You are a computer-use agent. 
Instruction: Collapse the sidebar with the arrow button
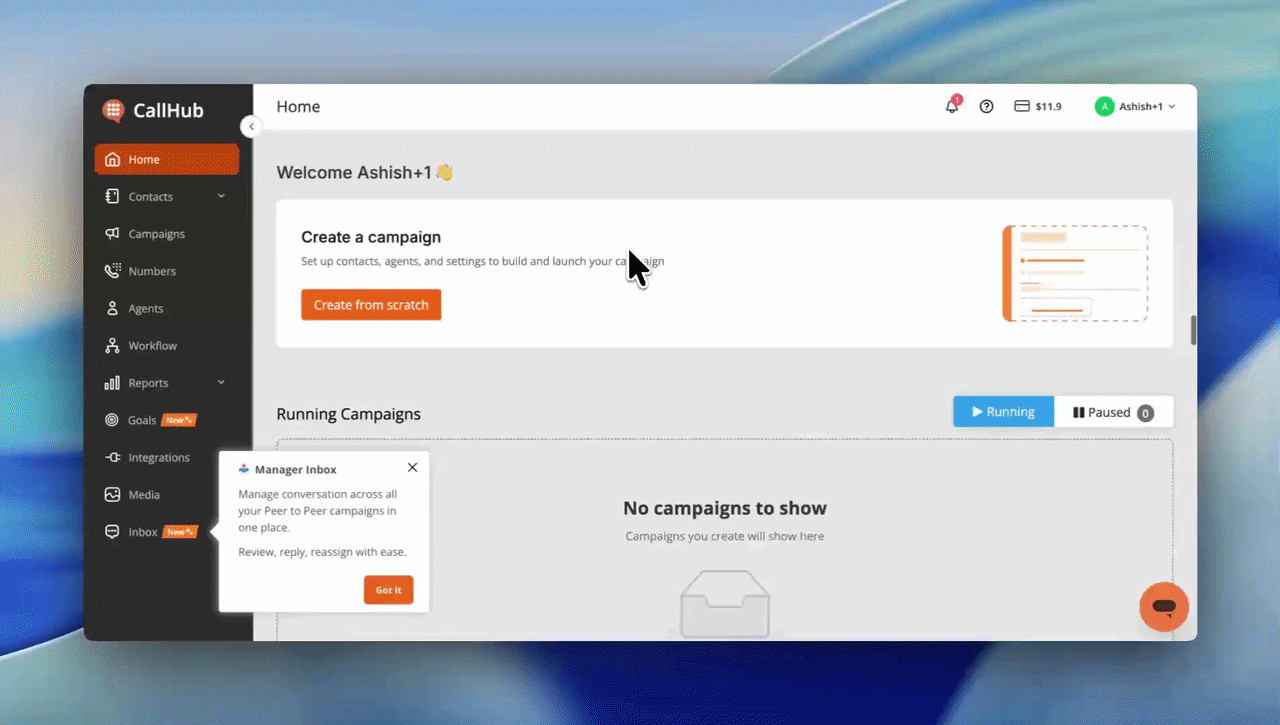pyautogui.click(x=251, y=127)
